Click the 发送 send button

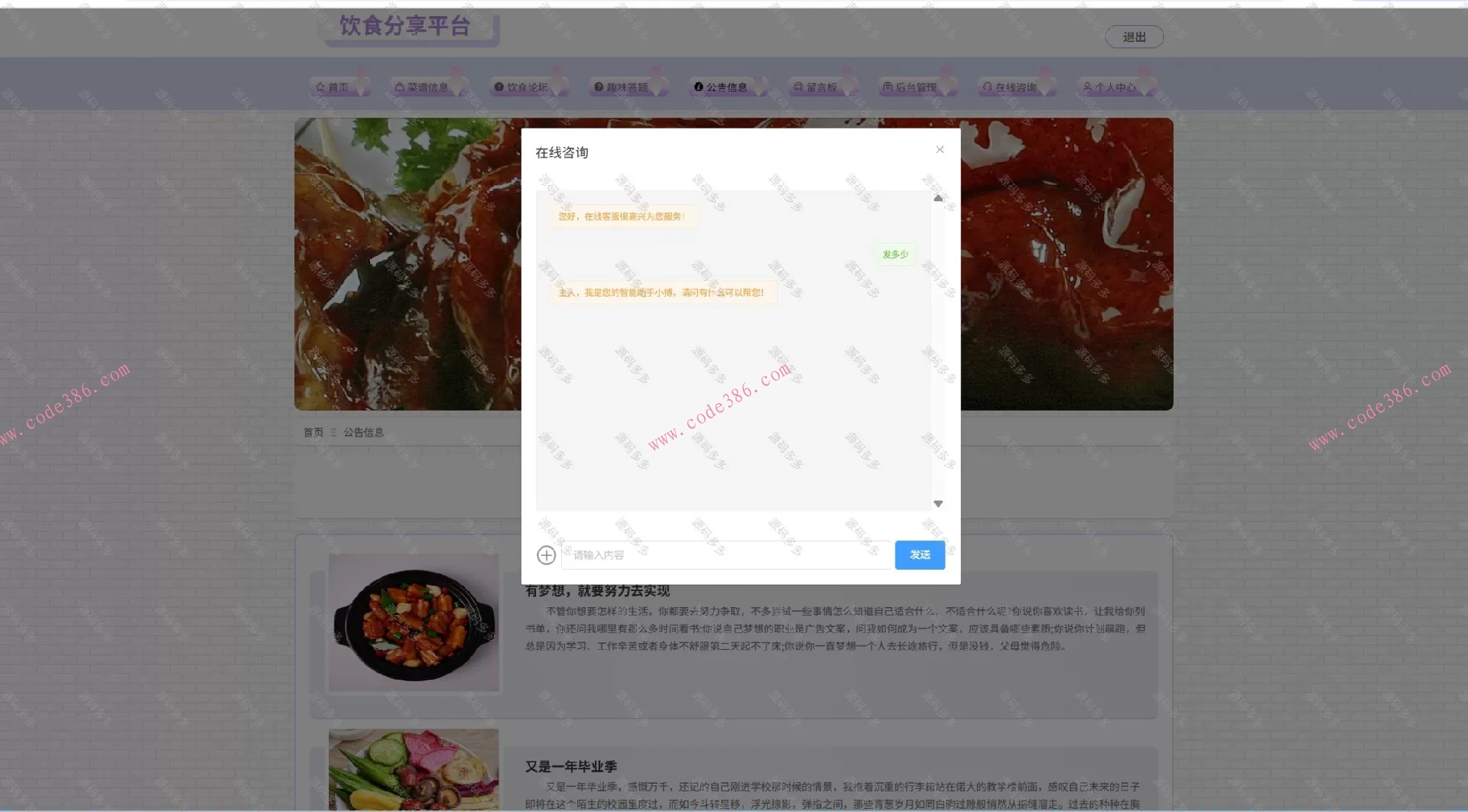919,555
